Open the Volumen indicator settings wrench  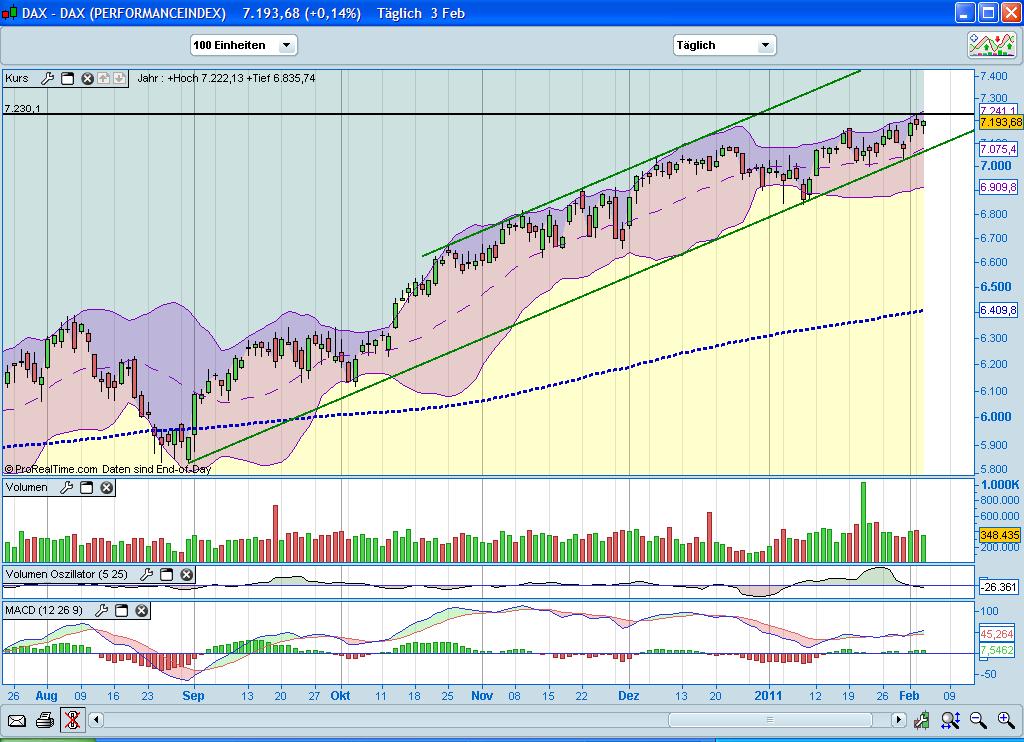pos(67,487)
